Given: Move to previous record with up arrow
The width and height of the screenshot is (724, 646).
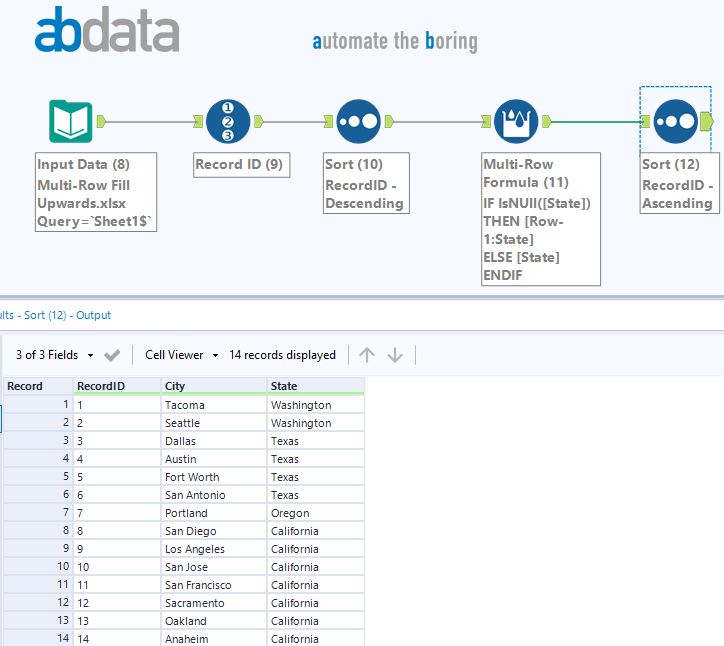Looking at the screenshot, I should (x=367, y=355).
